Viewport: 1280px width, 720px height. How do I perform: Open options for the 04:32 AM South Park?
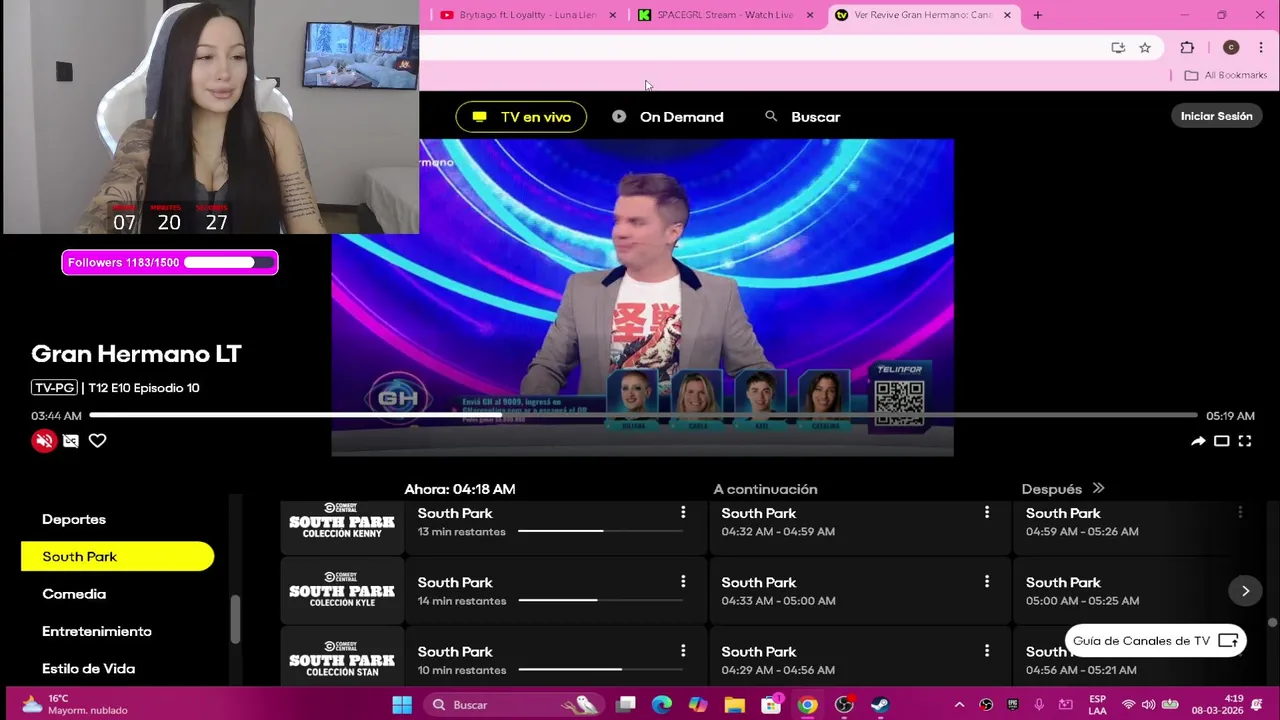(987, 513)
